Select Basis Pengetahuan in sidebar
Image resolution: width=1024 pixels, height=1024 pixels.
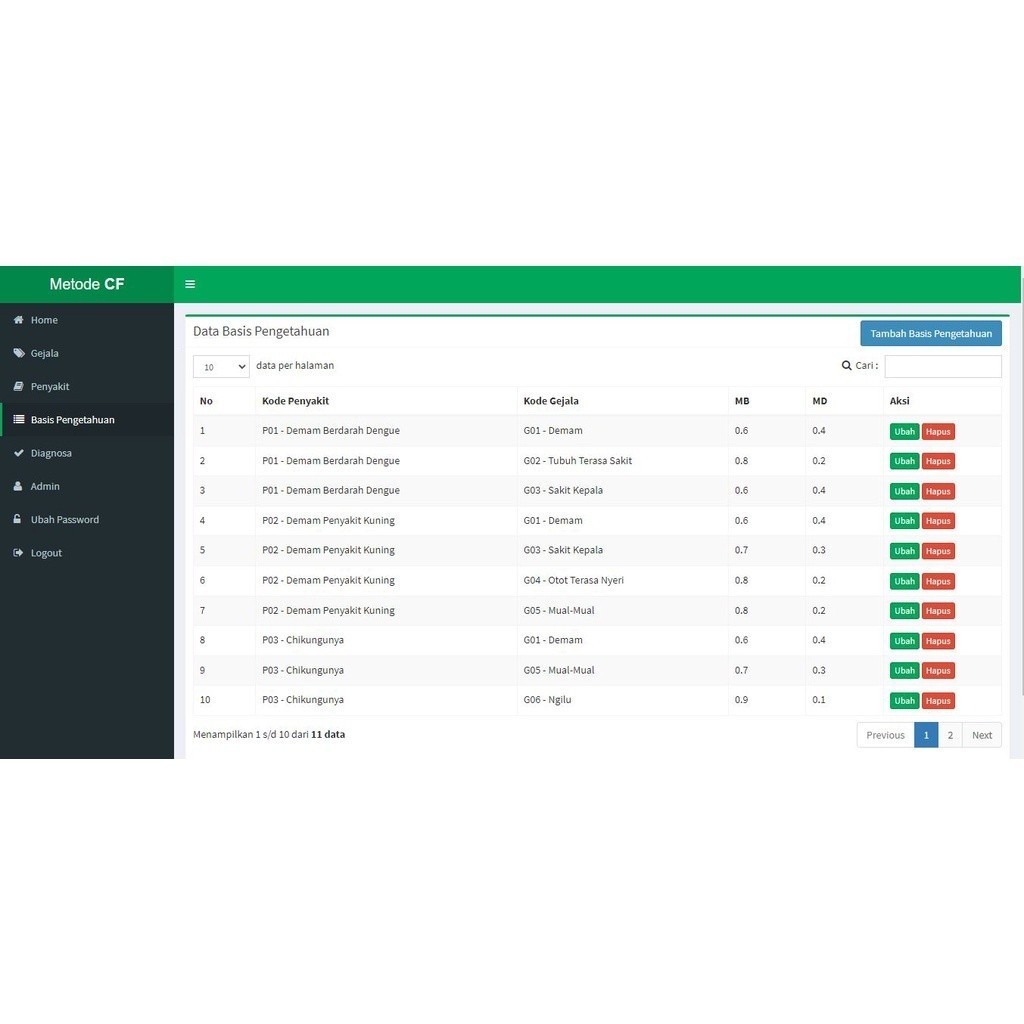click(x=72, y=420)
